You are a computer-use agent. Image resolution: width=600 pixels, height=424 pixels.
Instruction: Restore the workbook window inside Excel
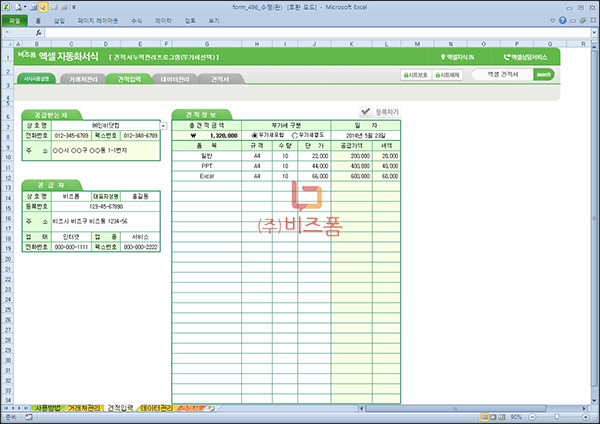(x=583, y=21)
